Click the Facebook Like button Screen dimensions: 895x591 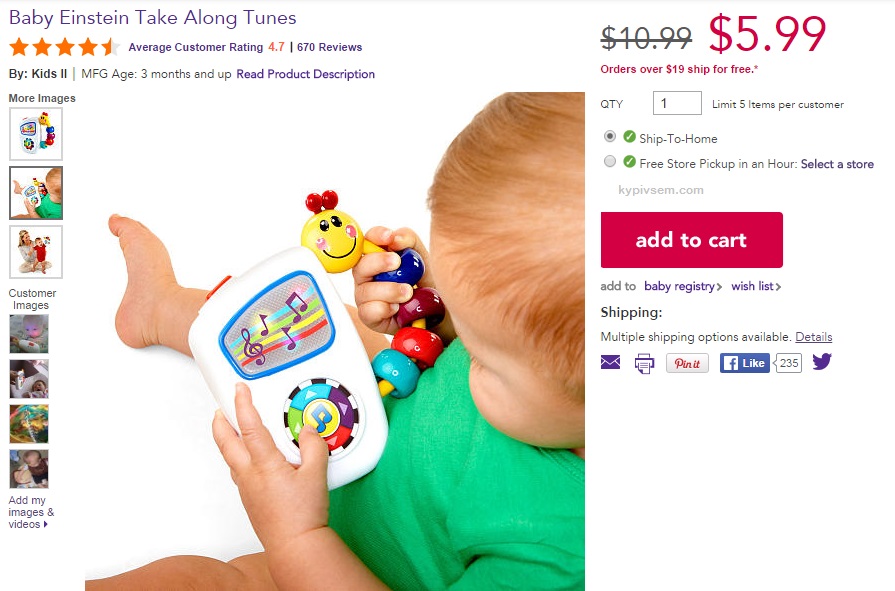[744, 363]
